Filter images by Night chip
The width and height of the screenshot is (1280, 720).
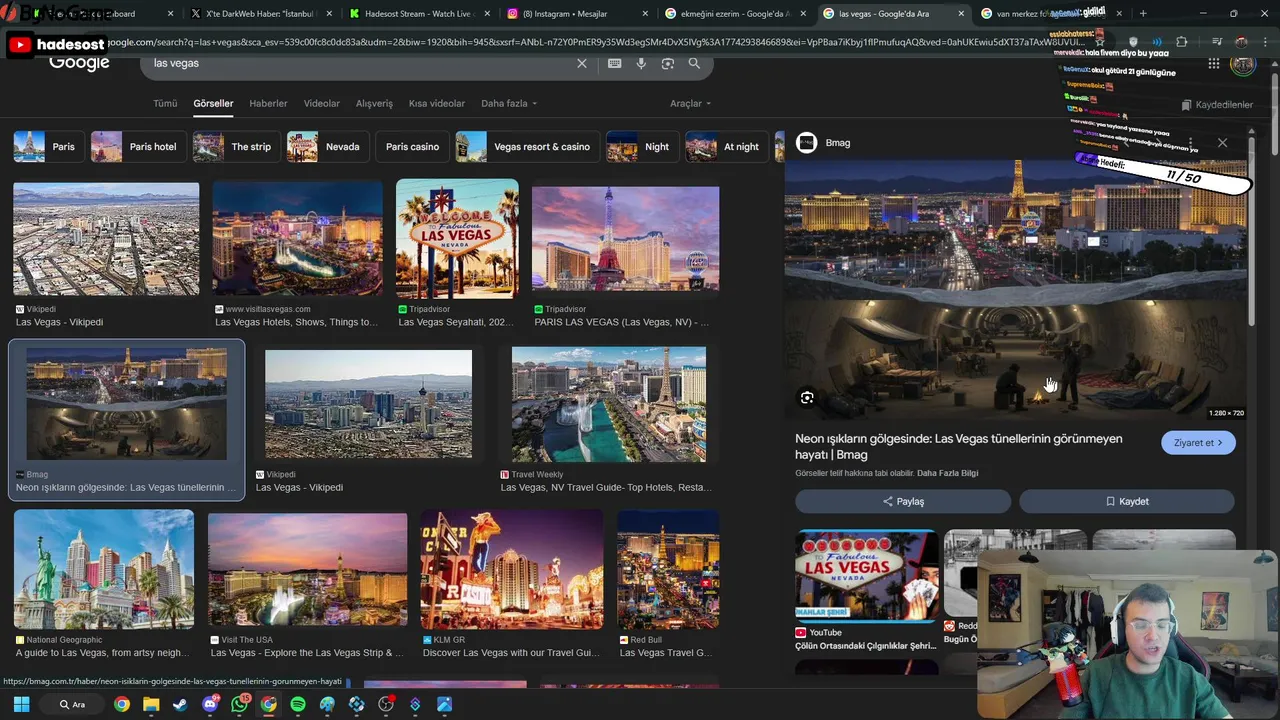coord(642,146)
